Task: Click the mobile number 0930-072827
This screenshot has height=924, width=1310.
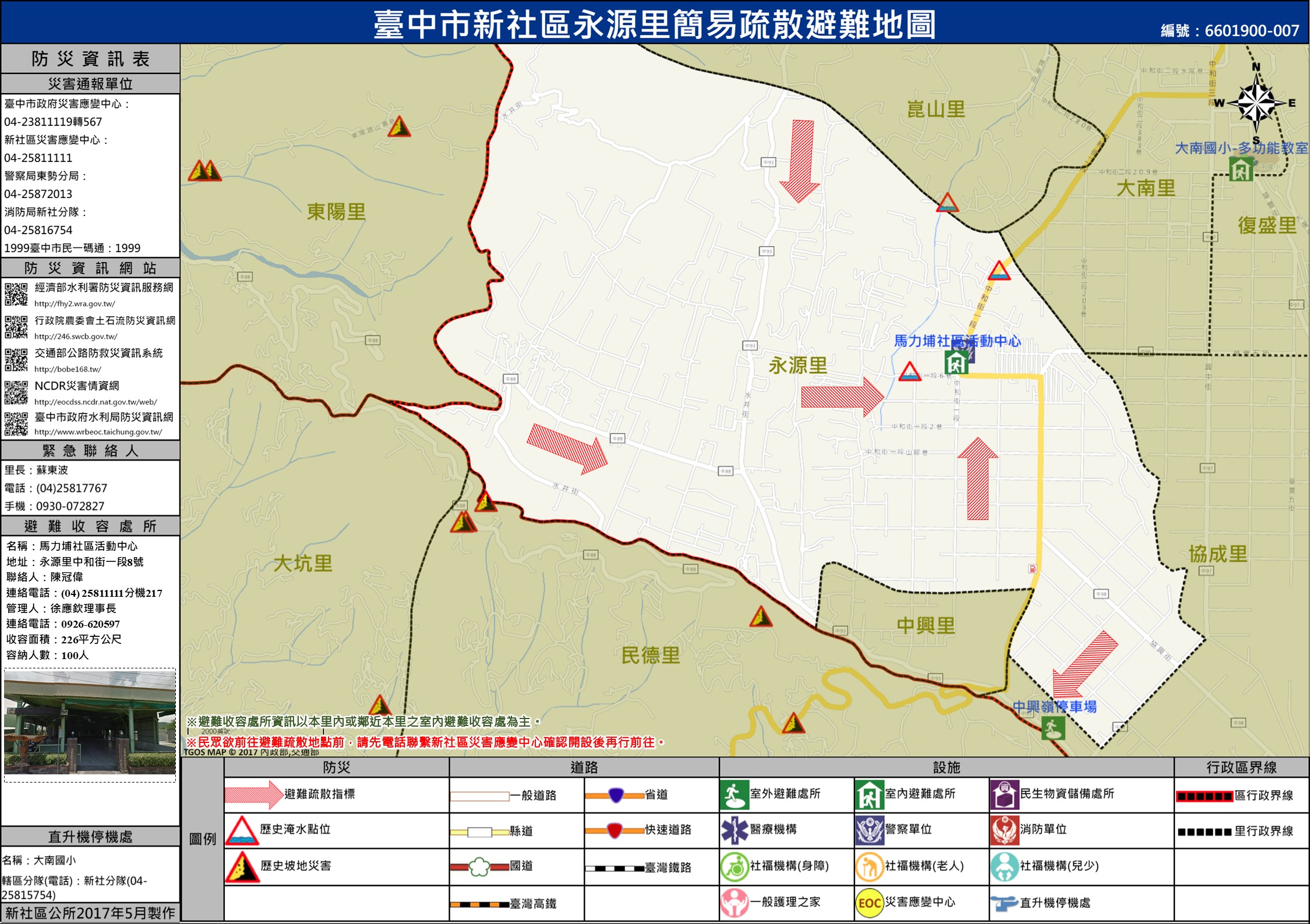Action: click(x=70, y=506)
